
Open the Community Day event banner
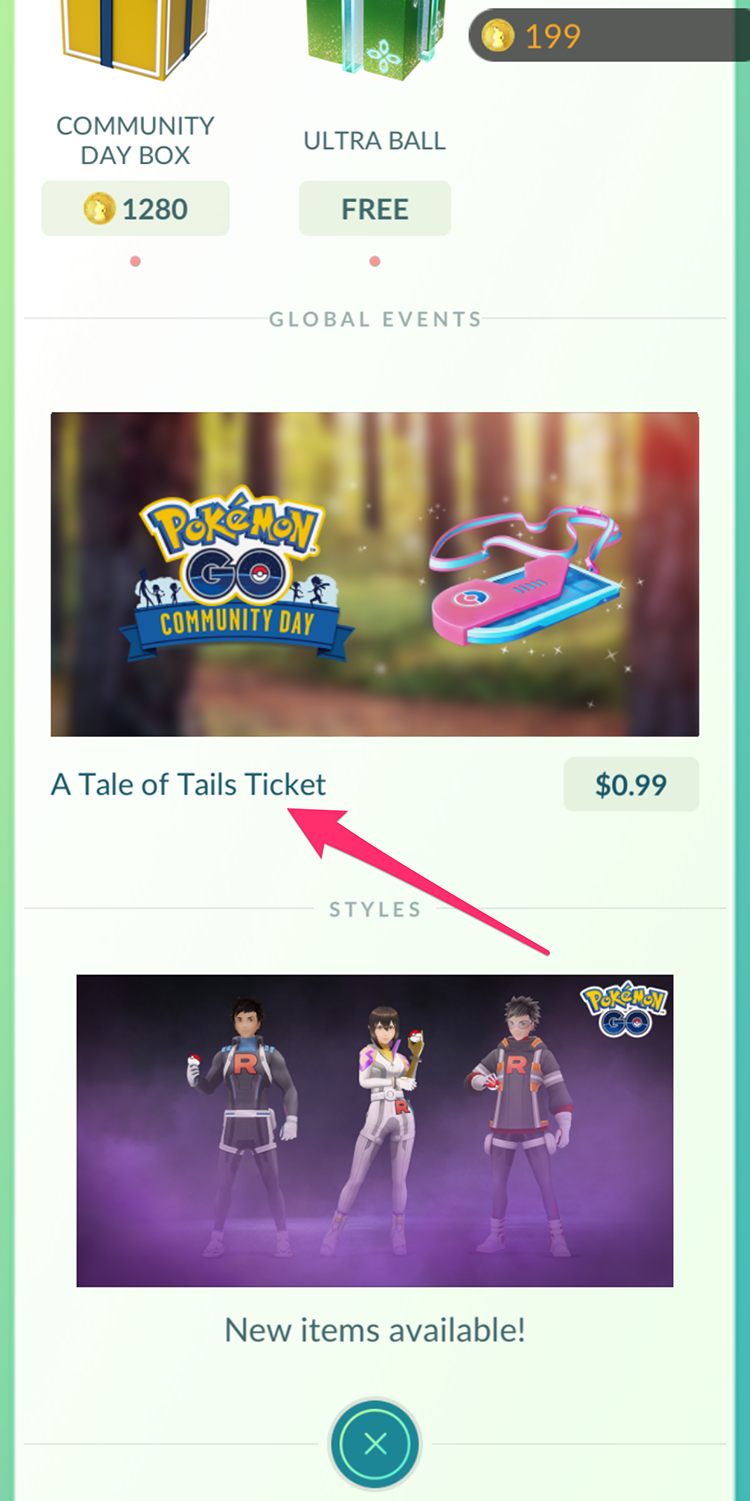[375, 574]
